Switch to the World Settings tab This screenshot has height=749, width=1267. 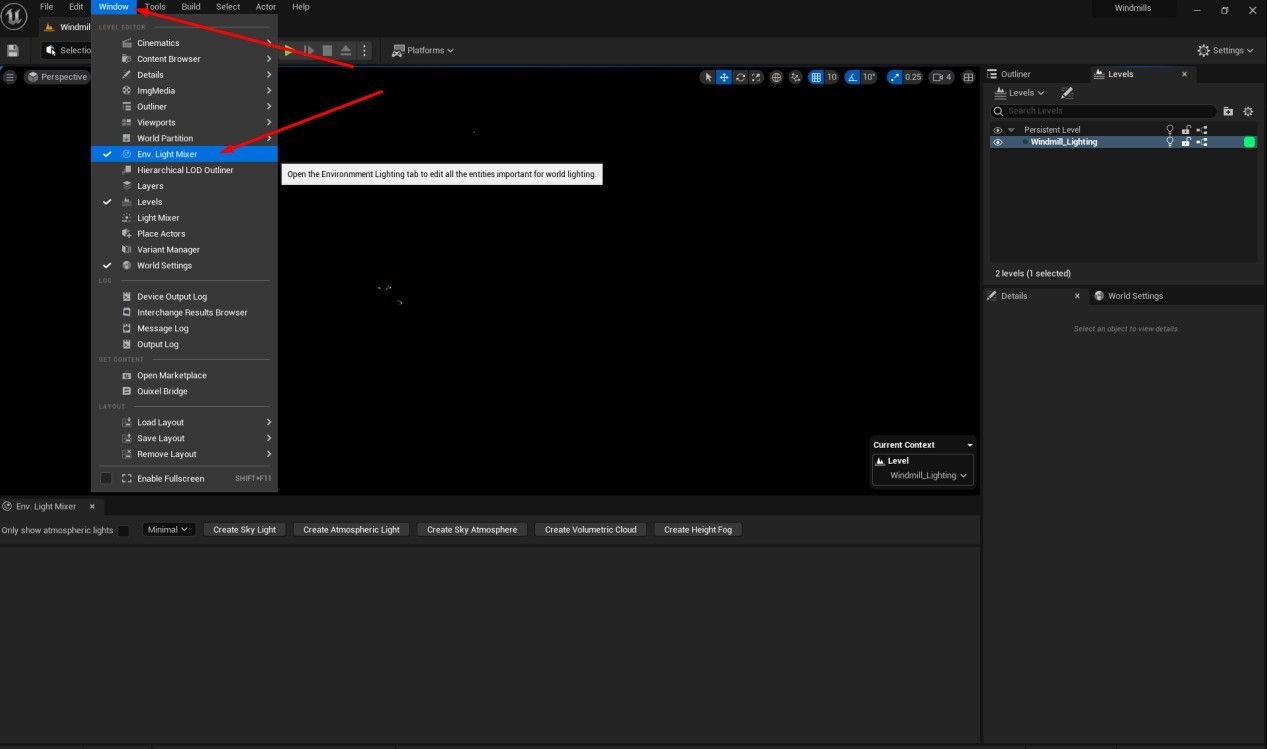point(1135,296)
